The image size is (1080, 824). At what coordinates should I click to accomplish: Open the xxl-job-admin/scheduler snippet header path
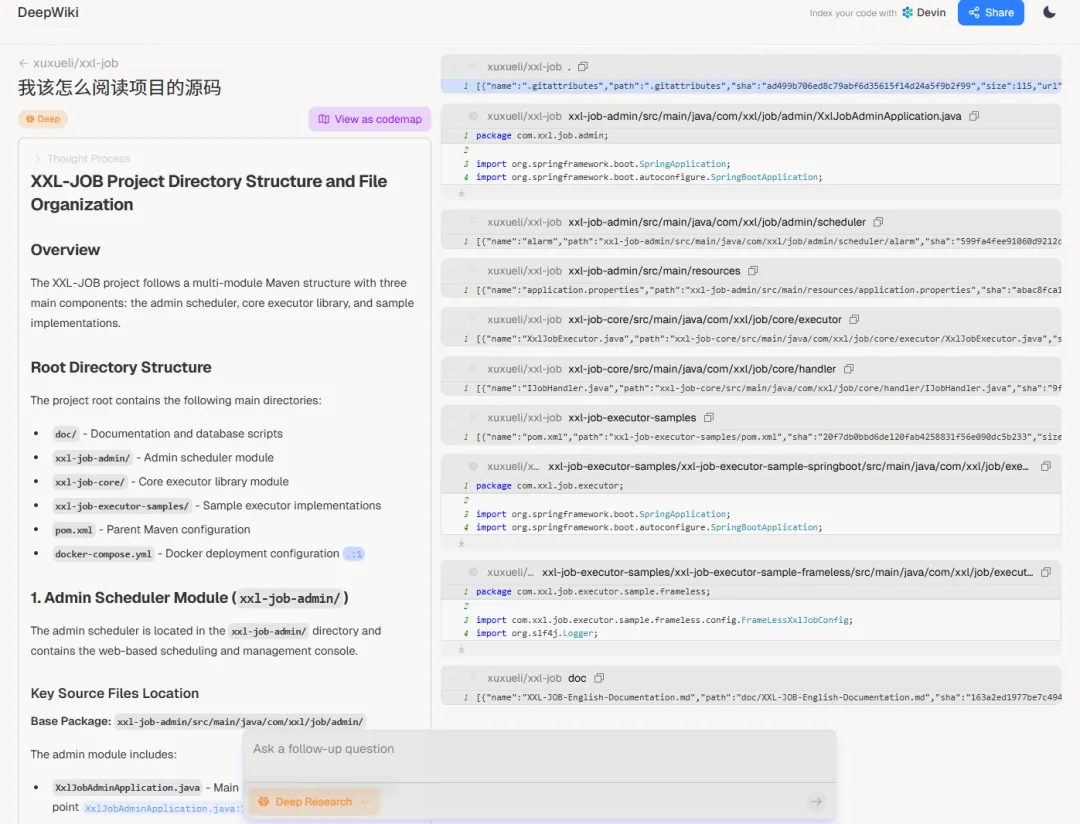point(717,222)
